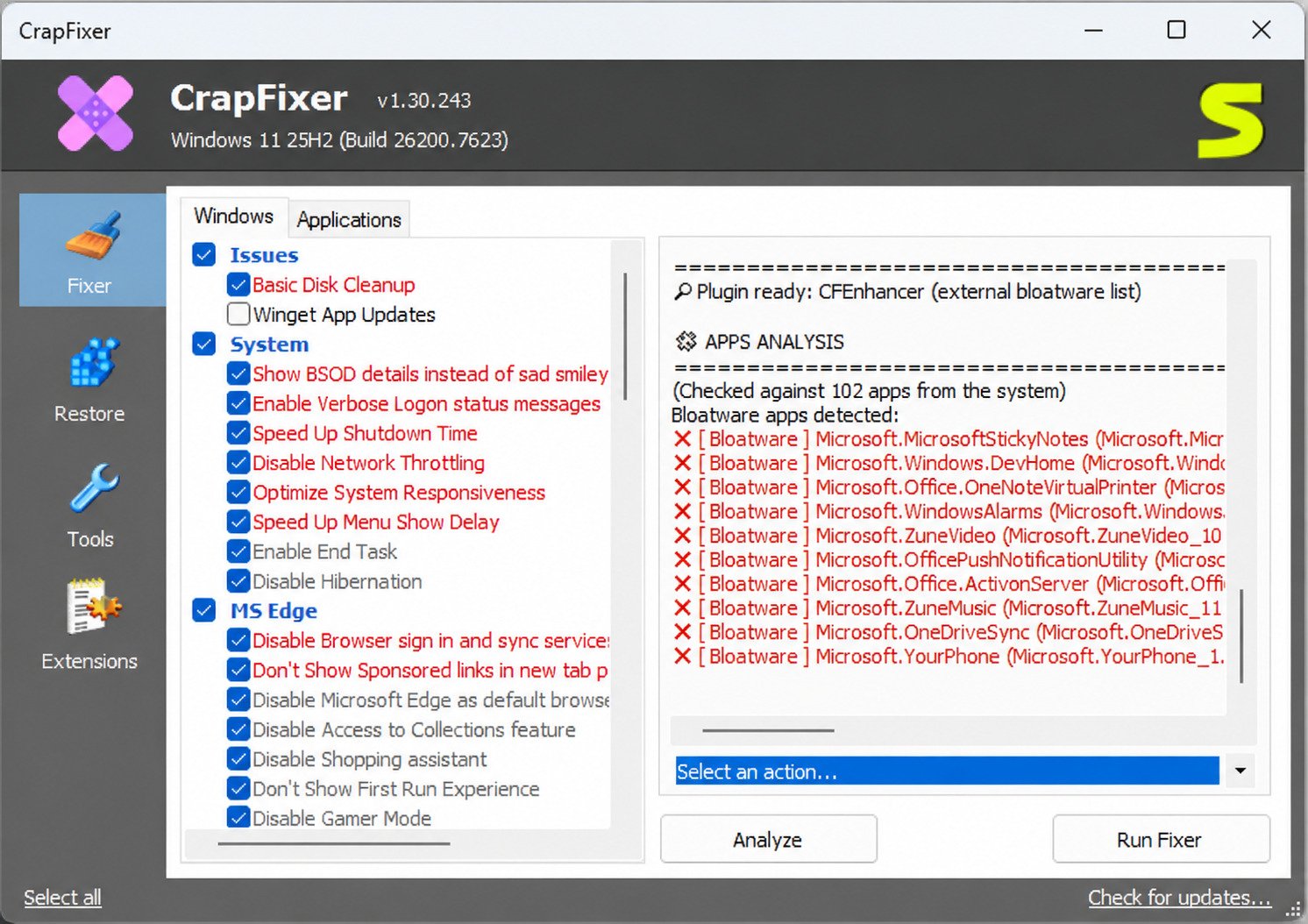
Task: Toggle the System group checkbox
Action: click(x=204, y=344)
